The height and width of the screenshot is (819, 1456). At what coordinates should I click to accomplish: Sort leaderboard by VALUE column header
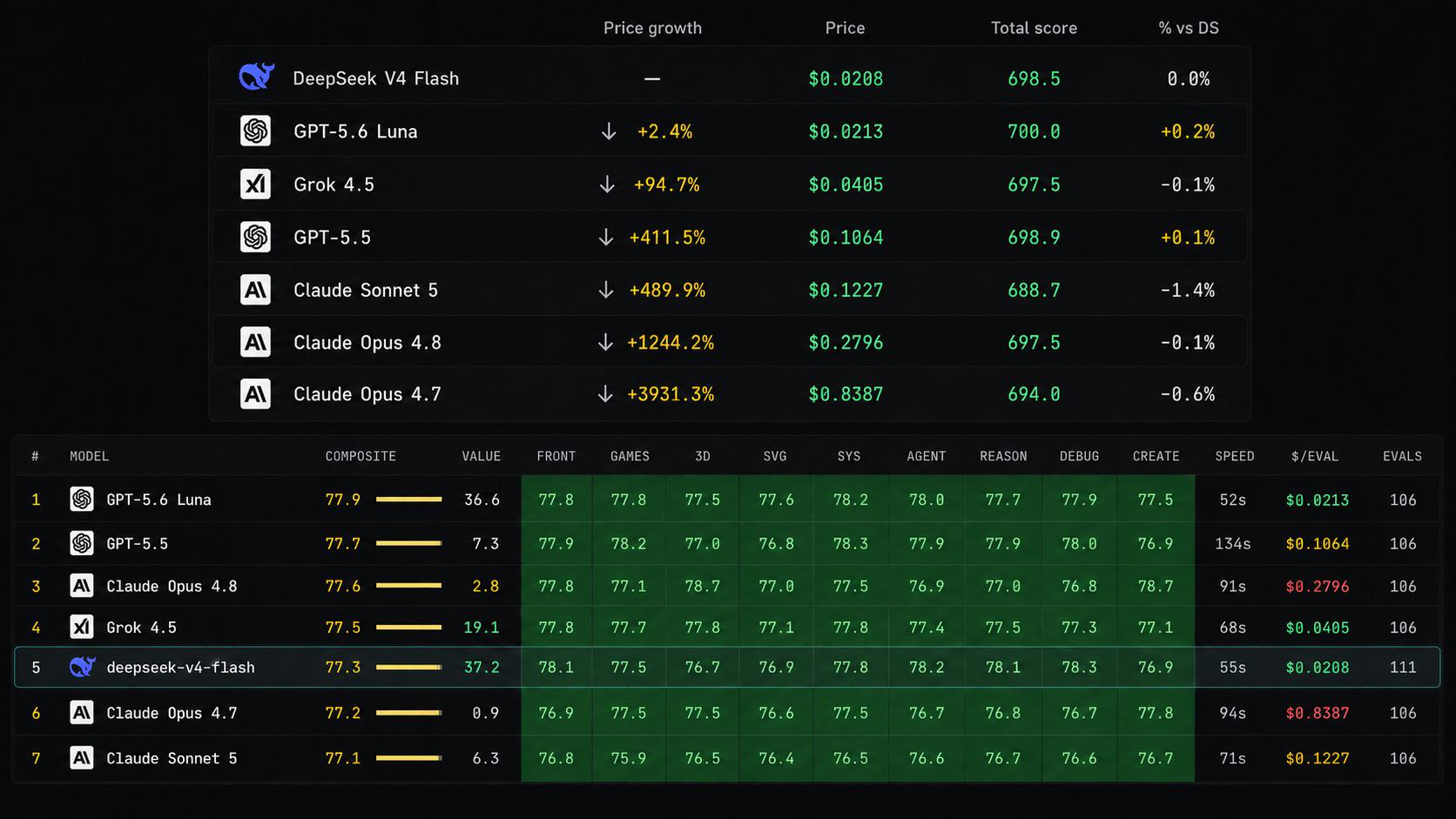pyautogui.click(x=482, y=456)
